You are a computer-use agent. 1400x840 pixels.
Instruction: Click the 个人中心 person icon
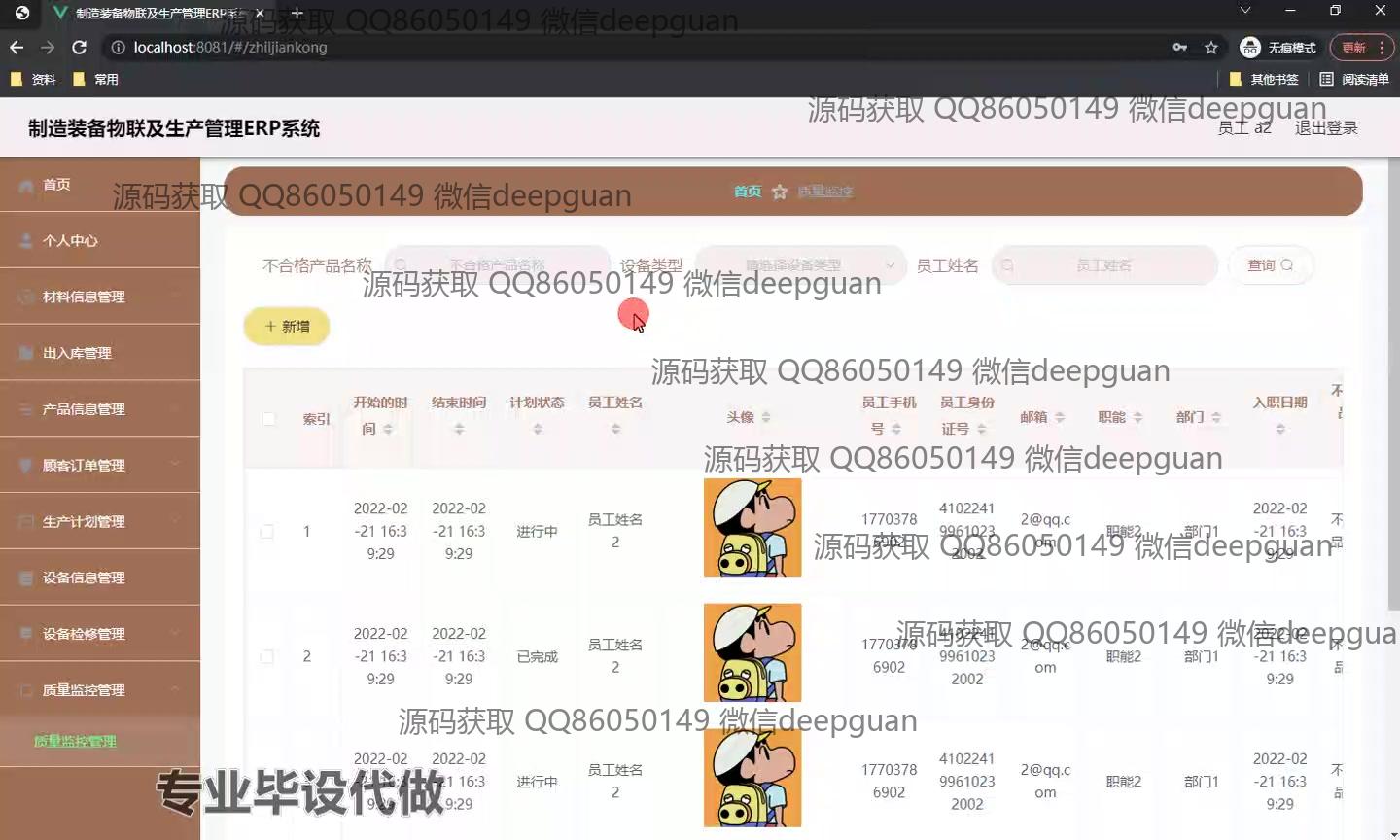[x=26, y=241]
